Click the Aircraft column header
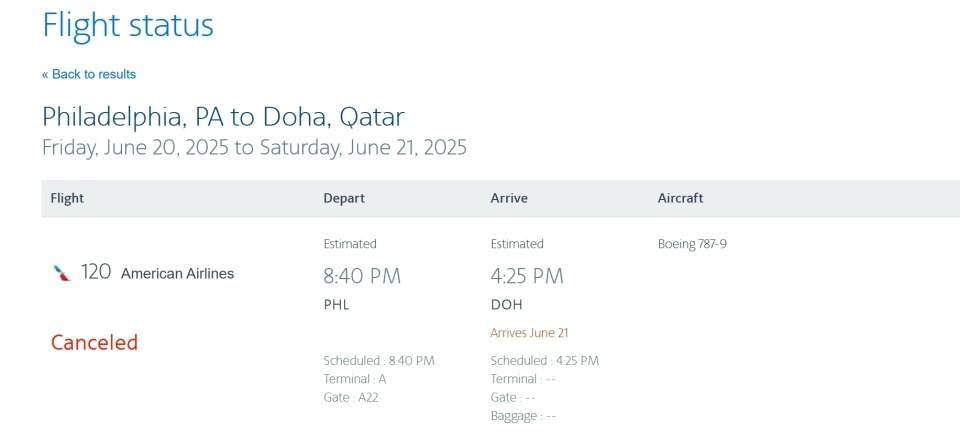 coord(680,198)
